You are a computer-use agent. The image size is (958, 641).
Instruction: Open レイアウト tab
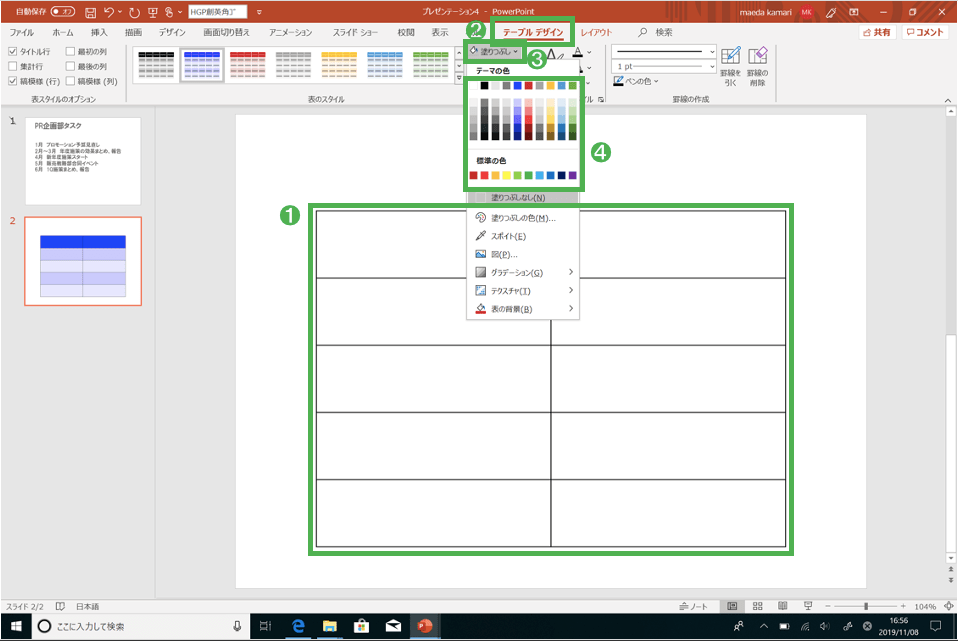596,32
